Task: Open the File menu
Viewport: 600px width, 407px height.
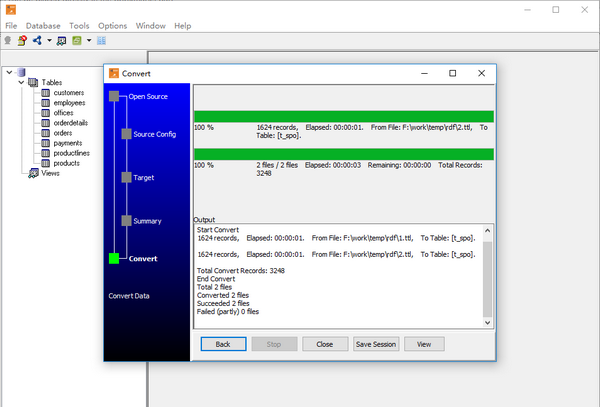Action: coord(11,26)
